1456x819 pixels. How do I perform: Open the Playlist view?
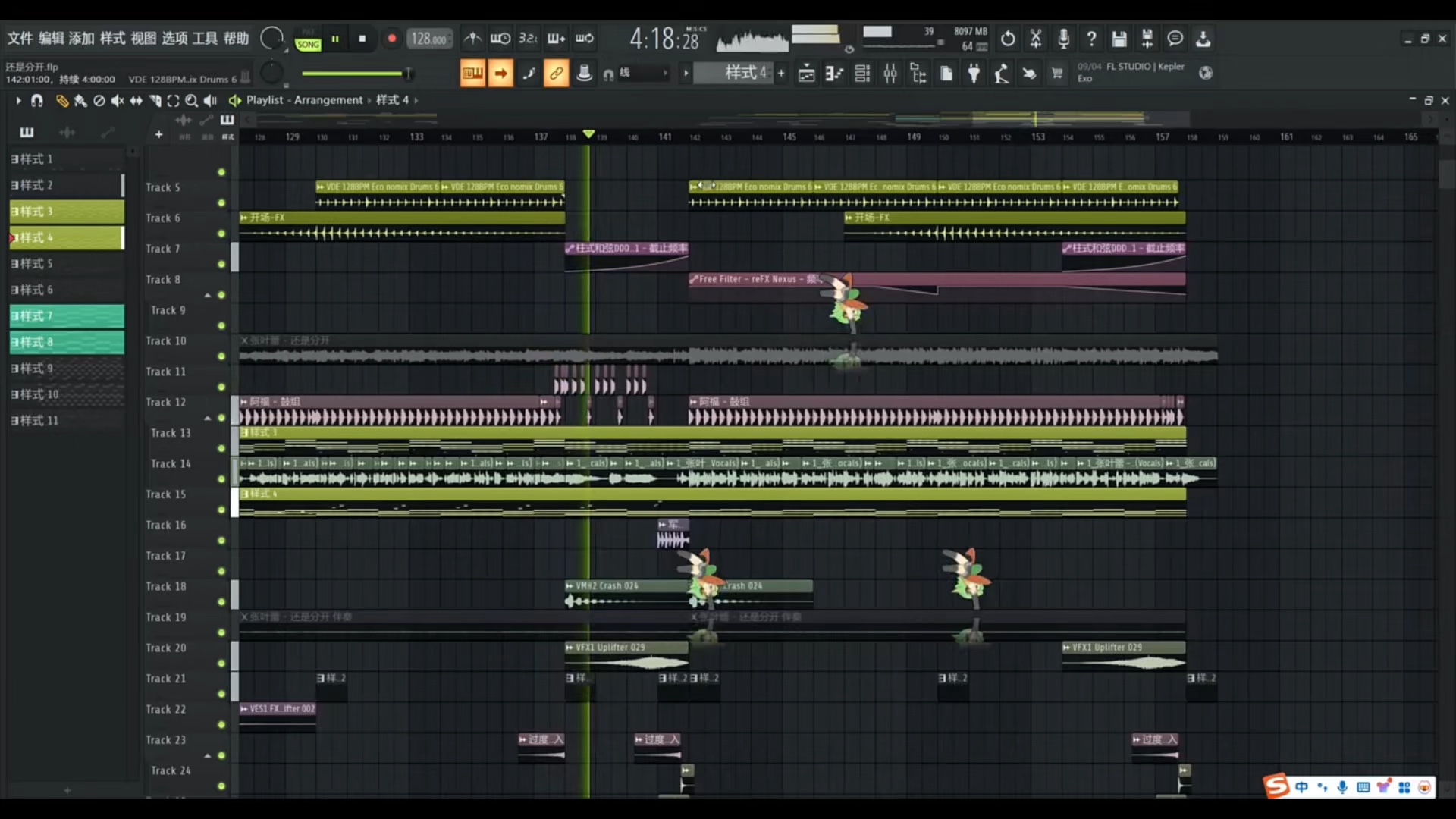coord(807,74)
